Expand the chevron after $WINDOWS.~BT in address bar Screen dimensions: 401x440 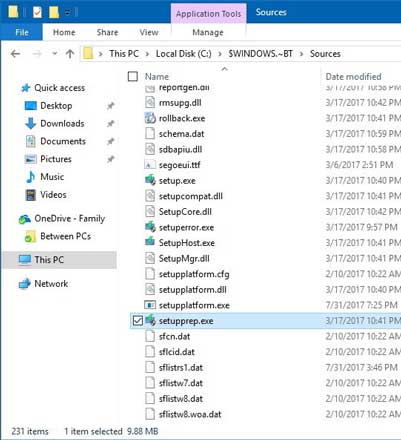tap(301, 54)
